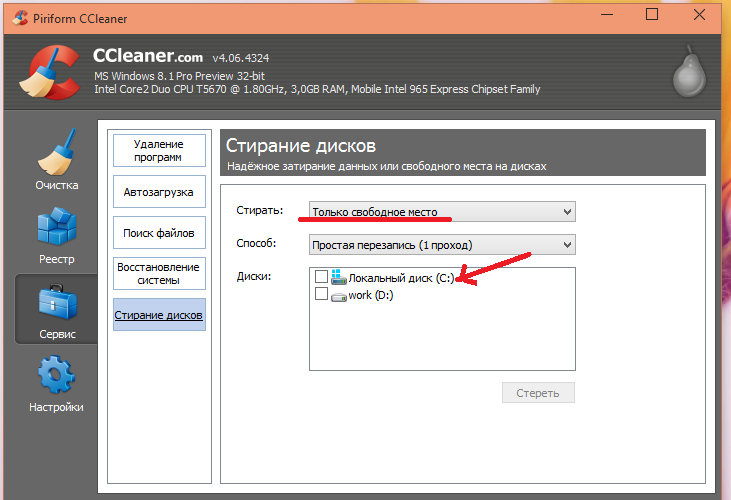Select Стирание дисков tab

159,315
